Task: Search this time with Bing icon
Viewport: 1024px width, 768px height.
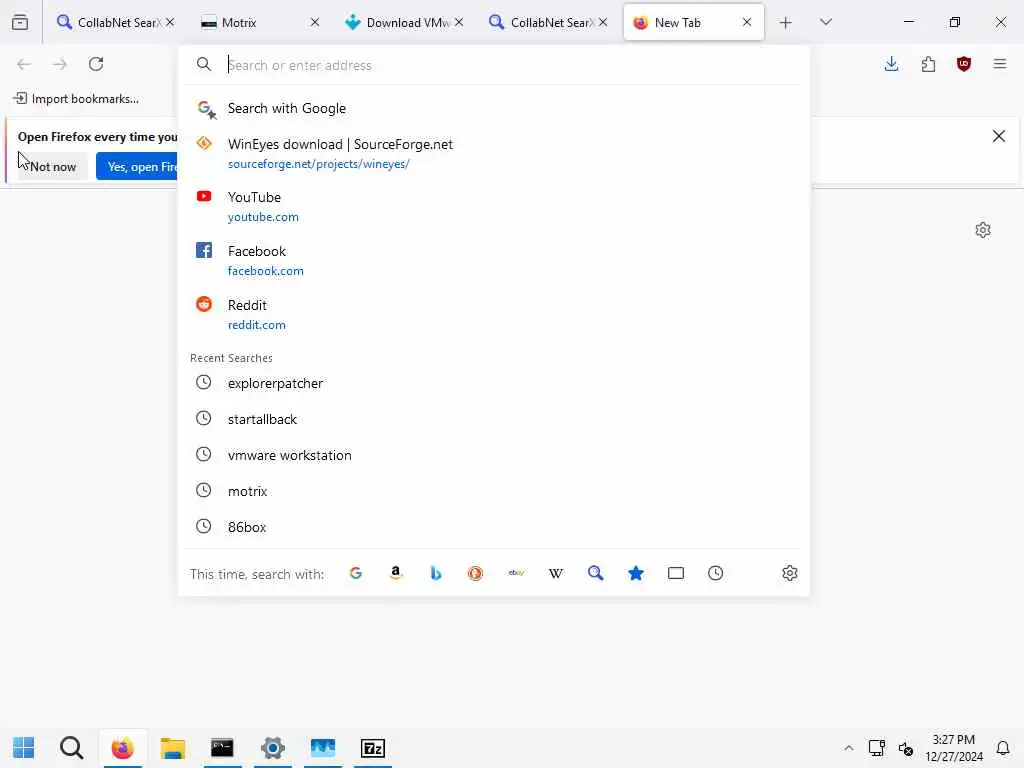Action: click(x=436, y=573)
